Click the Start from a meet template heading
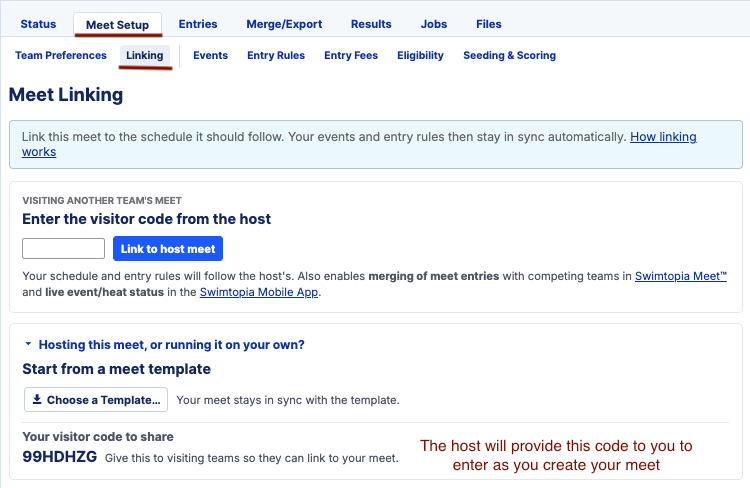Image resolution: width=750 pixels, height=488 pixels. pos(117,369)
